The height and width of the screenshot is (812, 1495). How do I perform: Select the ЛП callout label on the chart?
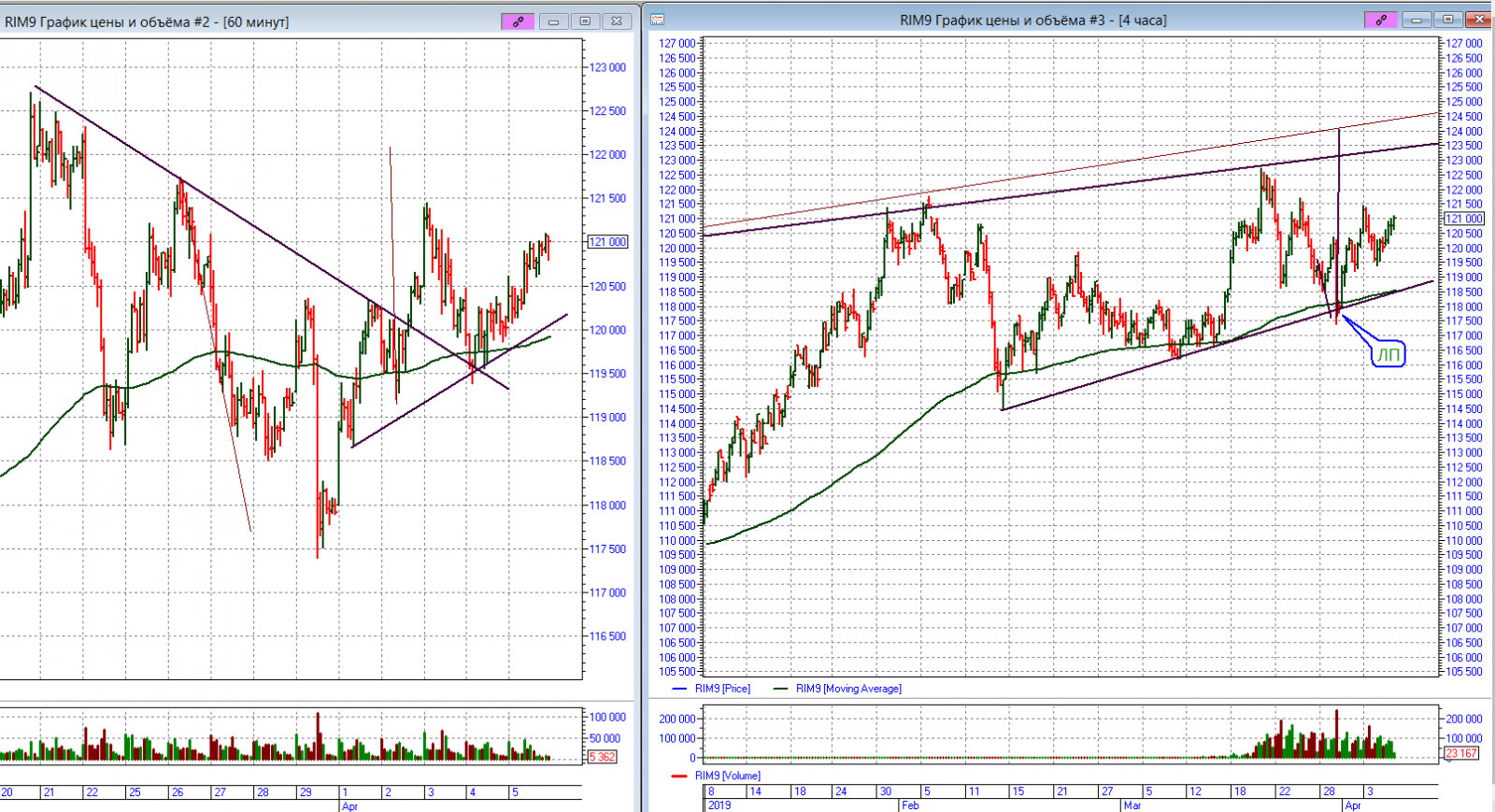[x=1388, y=354]
